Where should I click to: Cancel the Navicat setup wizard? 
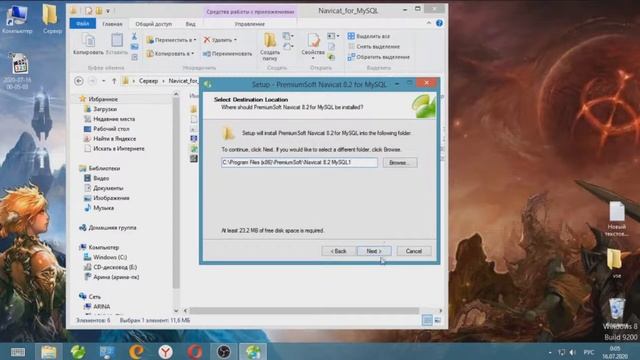click(414, 251)
